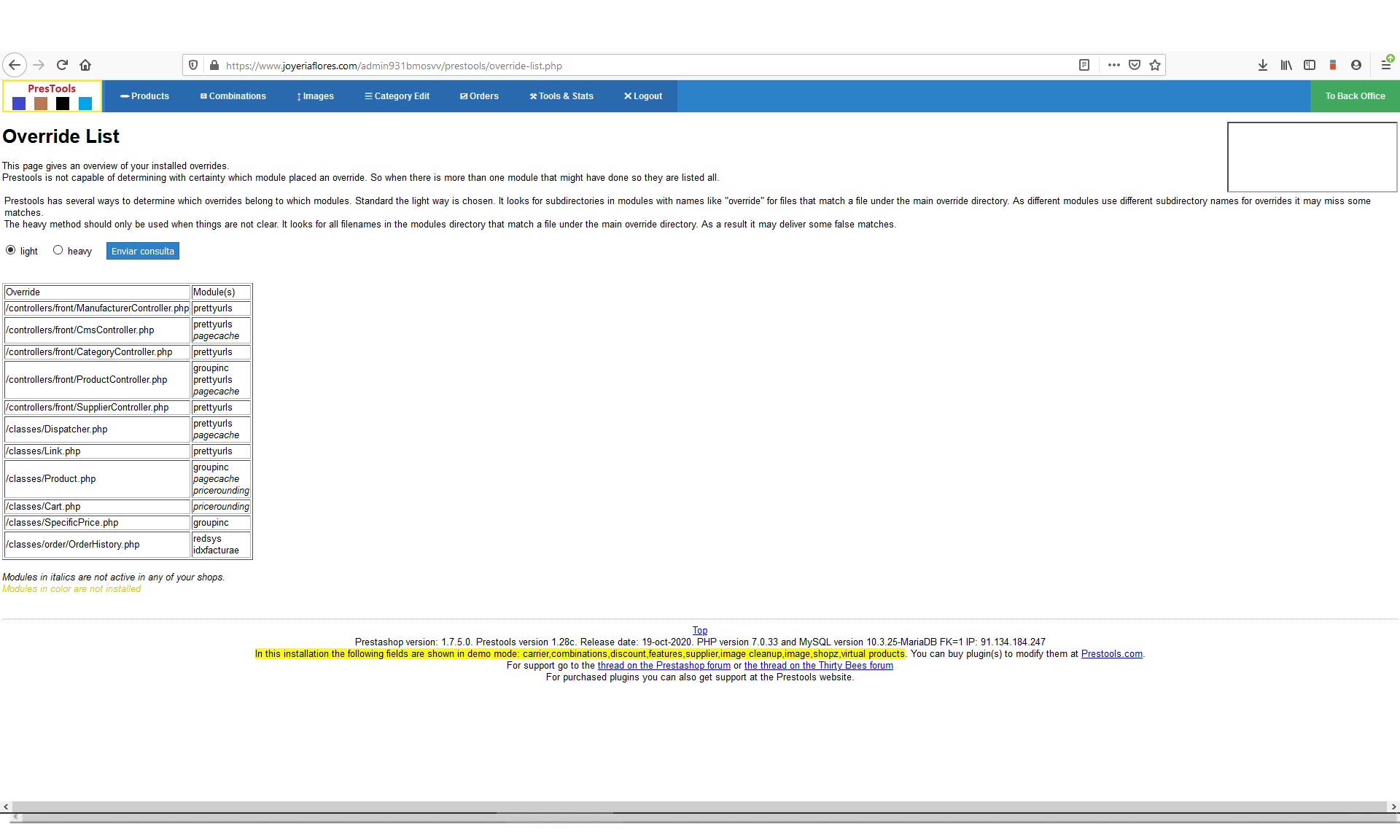The image size is (1400, 840).
Task: Save page to Pocket
Action: click(1135, 65)
